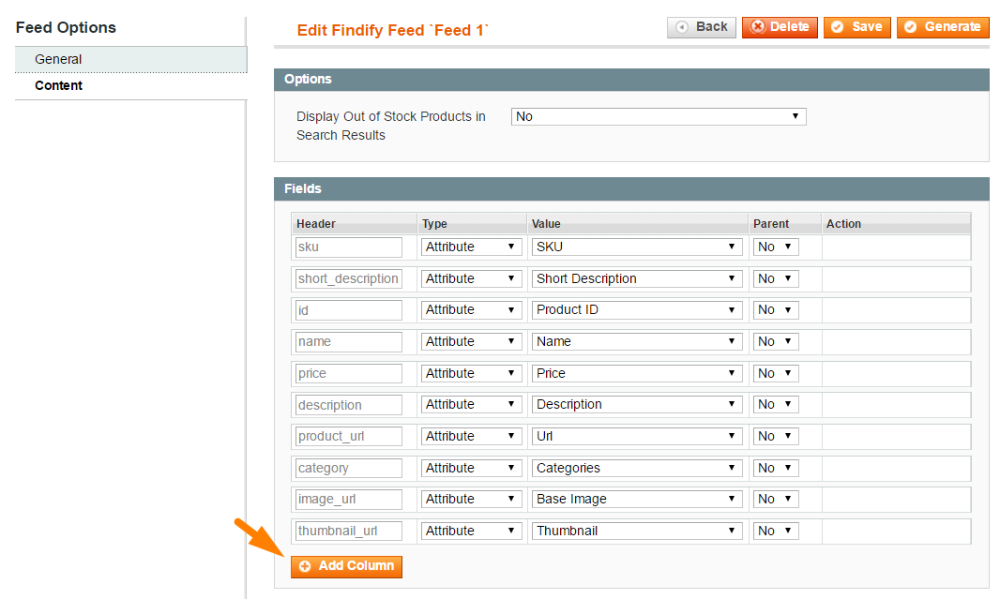Click the Fields section header
1000x599 pixels.
click(x=631, y=189)
